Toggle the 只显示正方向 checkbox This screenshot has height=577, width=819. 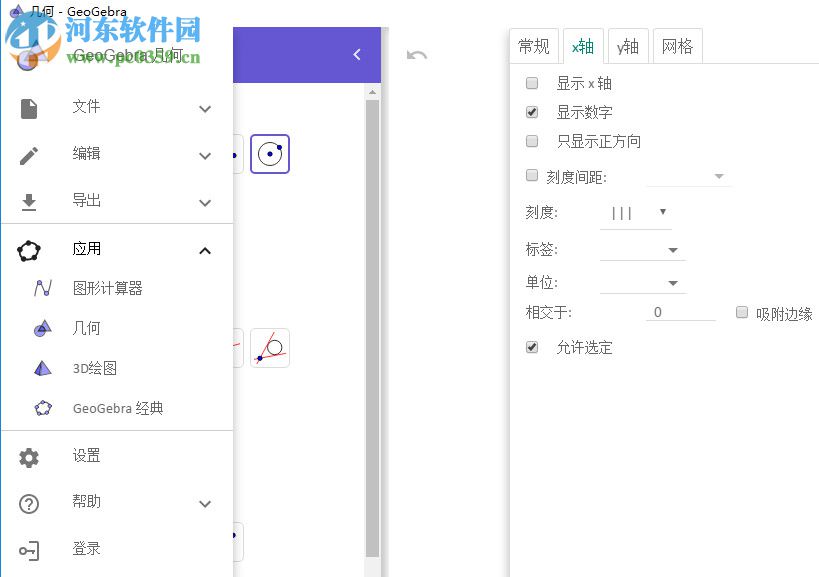point(532,141)
